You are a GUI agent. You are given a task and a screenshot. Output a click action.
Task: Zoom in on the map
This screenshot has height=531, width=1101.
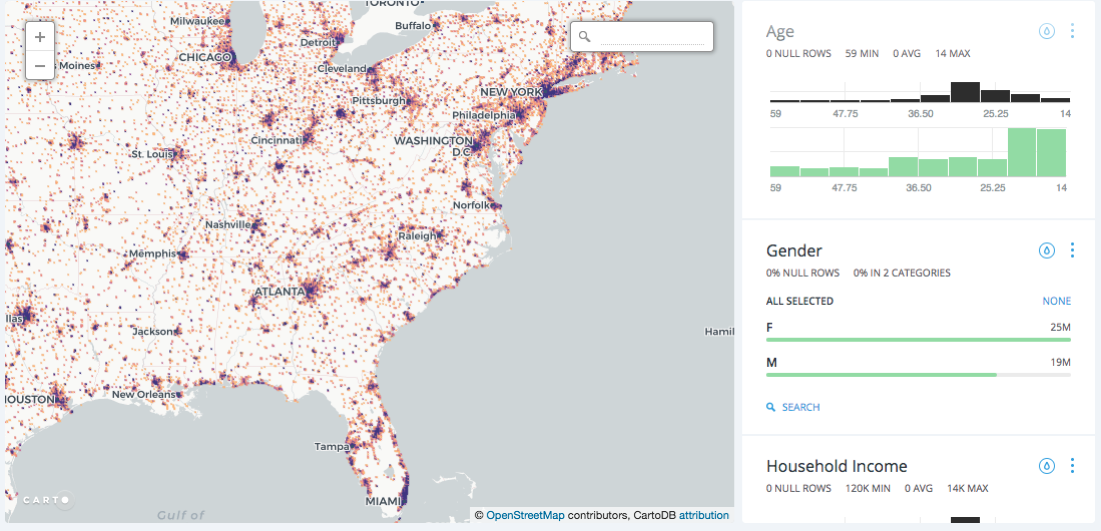(x=39, y=37)
